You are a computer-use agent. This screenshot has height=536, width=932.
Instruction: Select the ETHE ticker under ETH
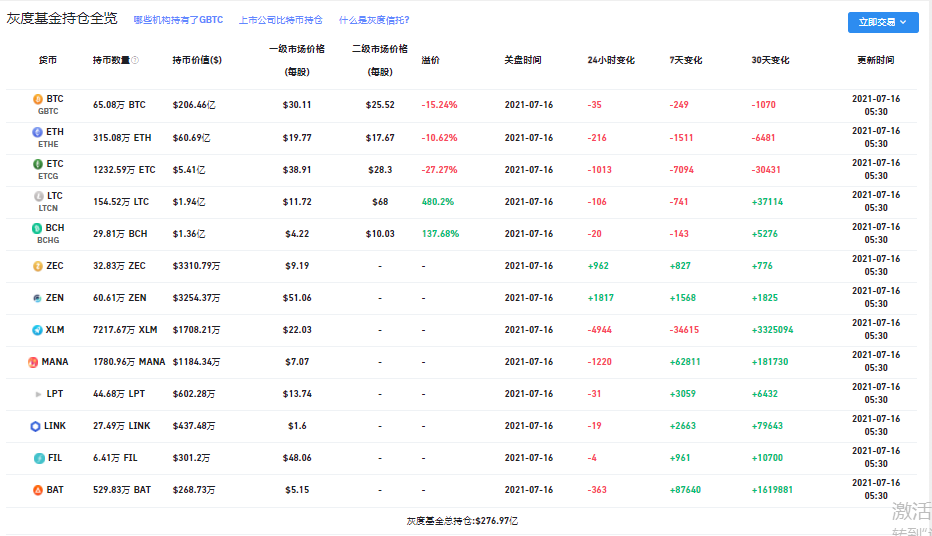[x=48, y=144]
